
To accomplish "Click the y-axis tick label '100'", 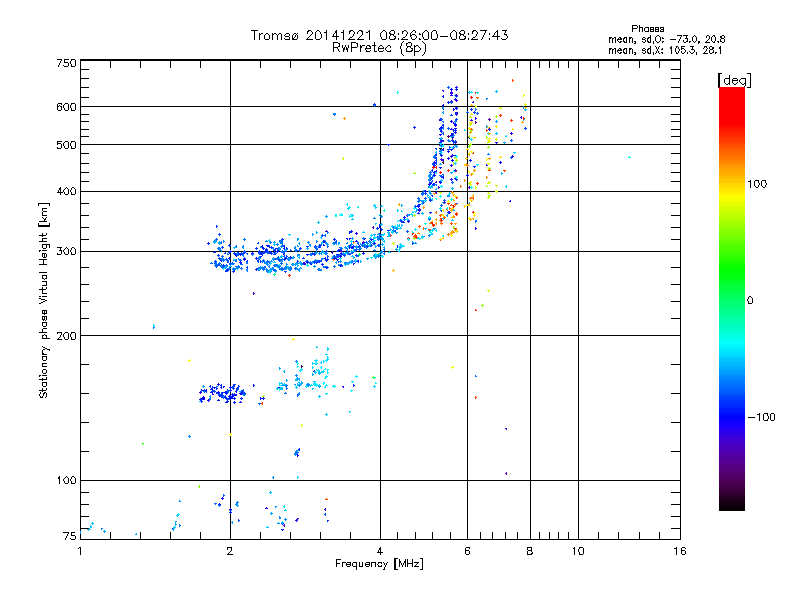I will click(x=66, y=481).
